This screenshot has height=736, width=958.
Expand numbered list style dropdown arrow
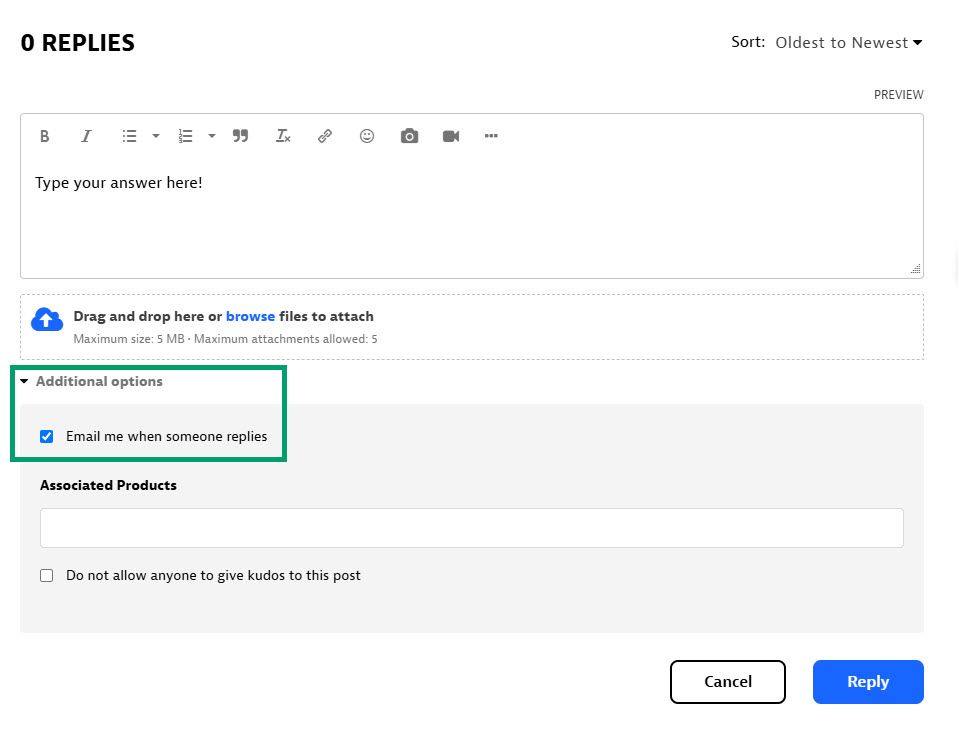pyautogui.click(x=212, y=136)
